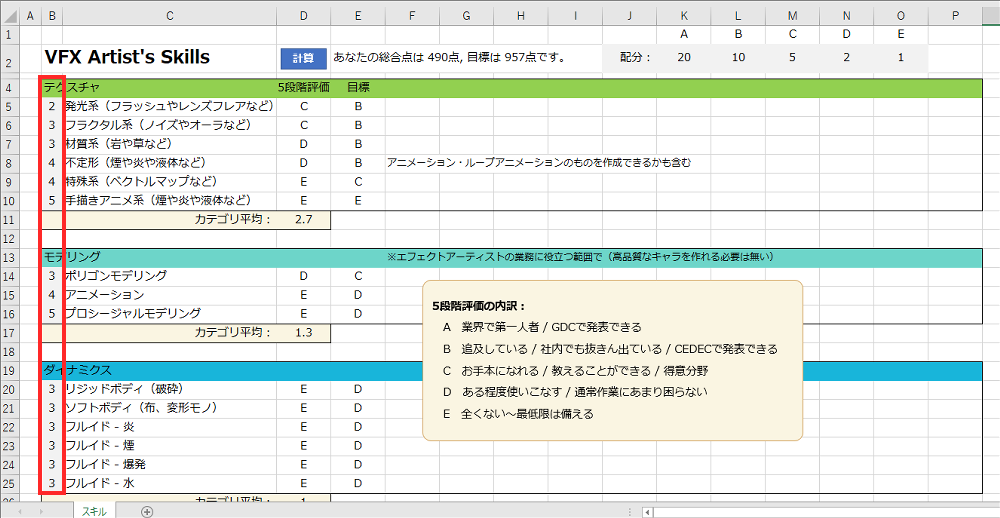Select the フルイド - 炎 row label

(100, 427)
